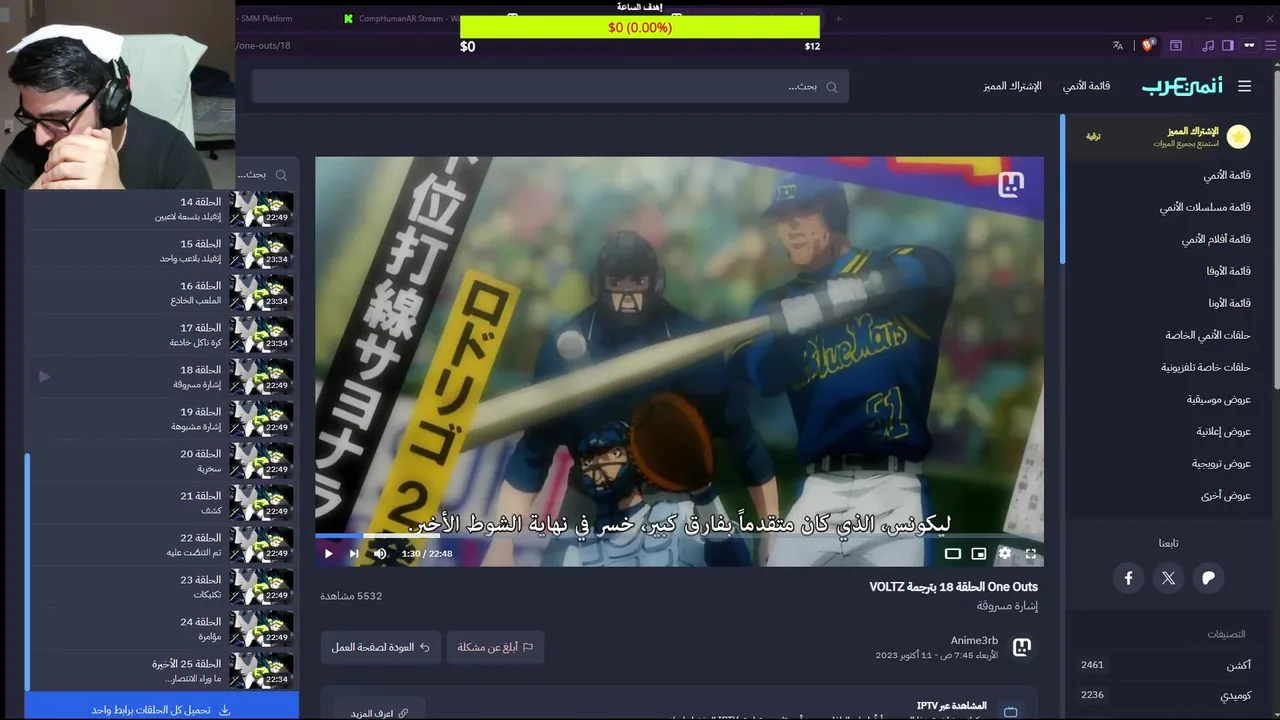This screenshot has width=1280, height=720.
Task: Open حلقات الأنمي الخاصة in the sidebar
Action: [x=1208, y=335]
